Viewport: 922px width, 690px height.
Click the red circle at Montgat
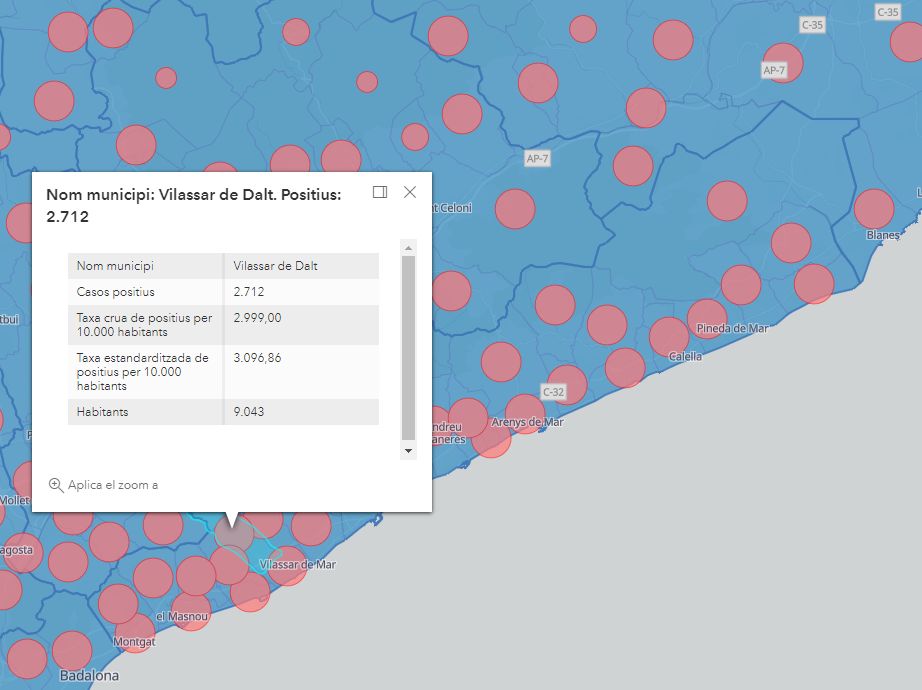pos(135,633)
